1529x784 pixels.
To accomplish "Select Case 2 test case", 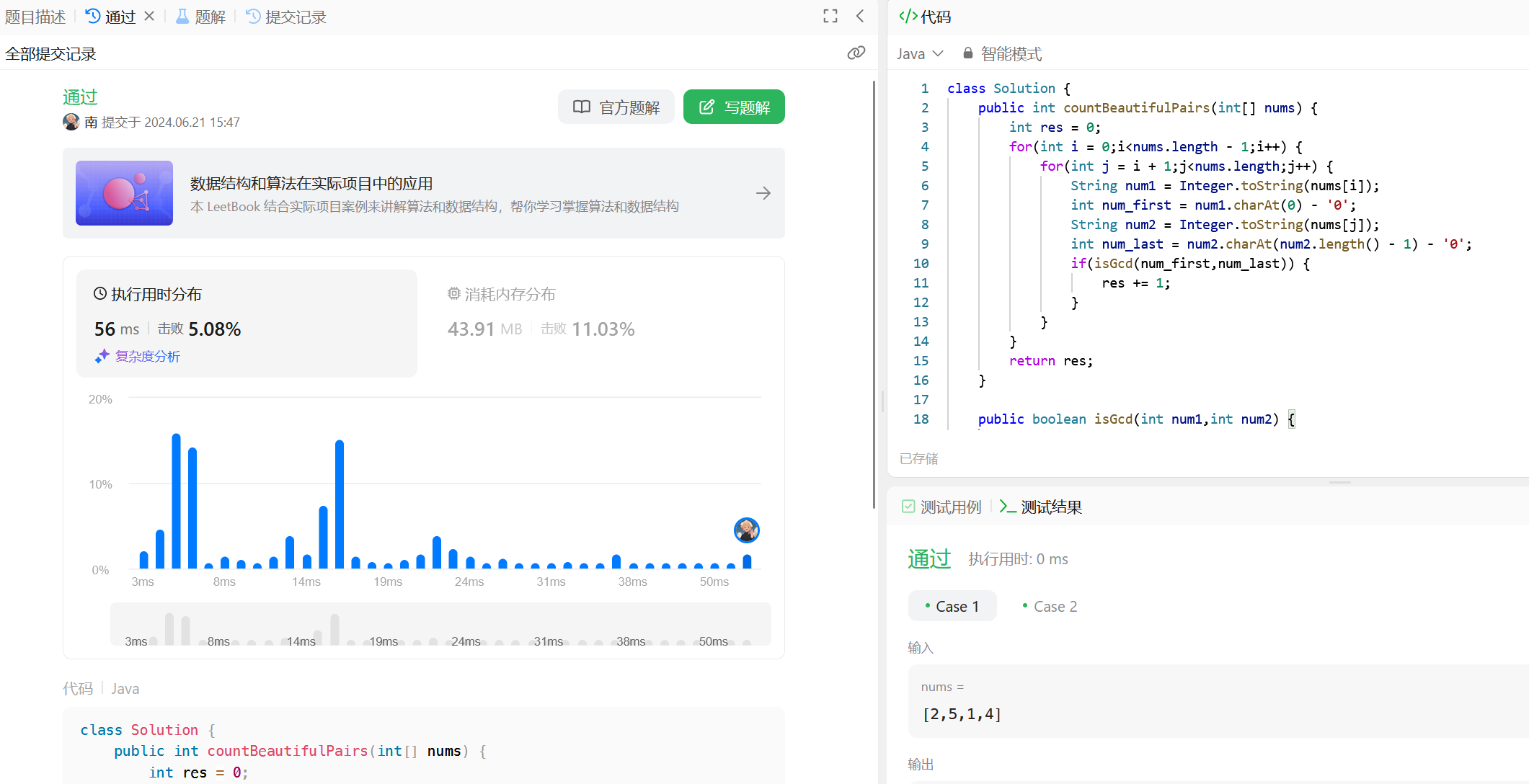I will pyautogui.click(x=1050, y=606).
